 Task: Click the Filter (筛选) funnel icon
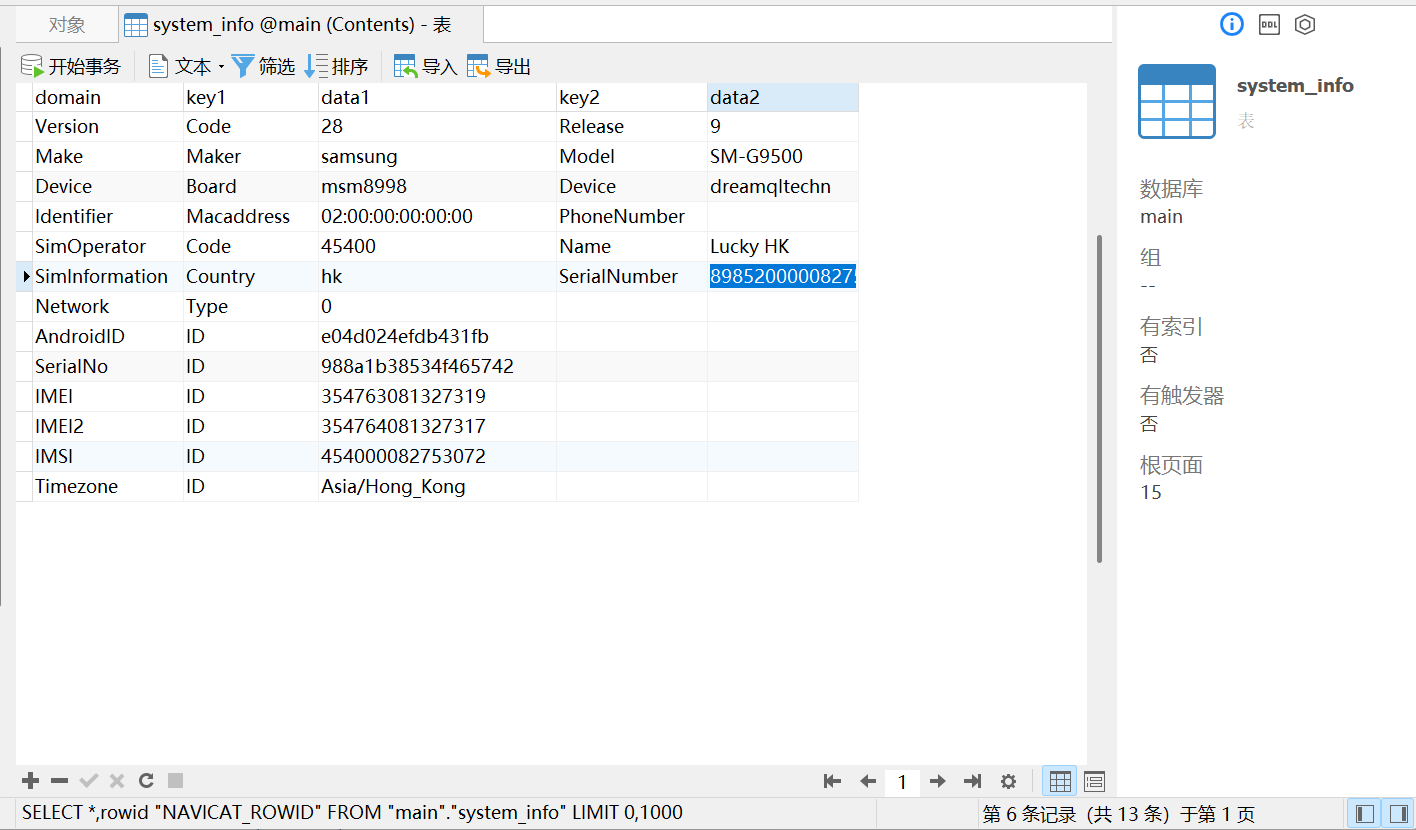pos(243,67)
